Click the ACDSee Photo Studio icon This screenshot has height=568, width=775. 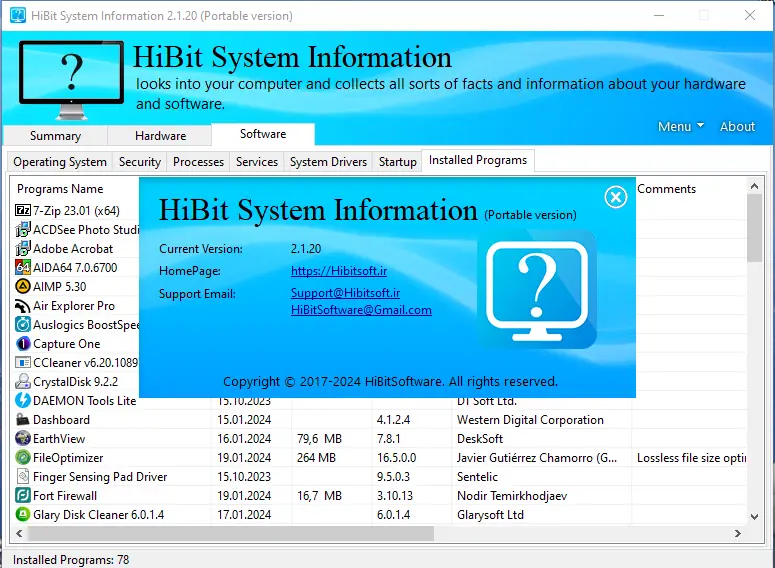point(23,230)
